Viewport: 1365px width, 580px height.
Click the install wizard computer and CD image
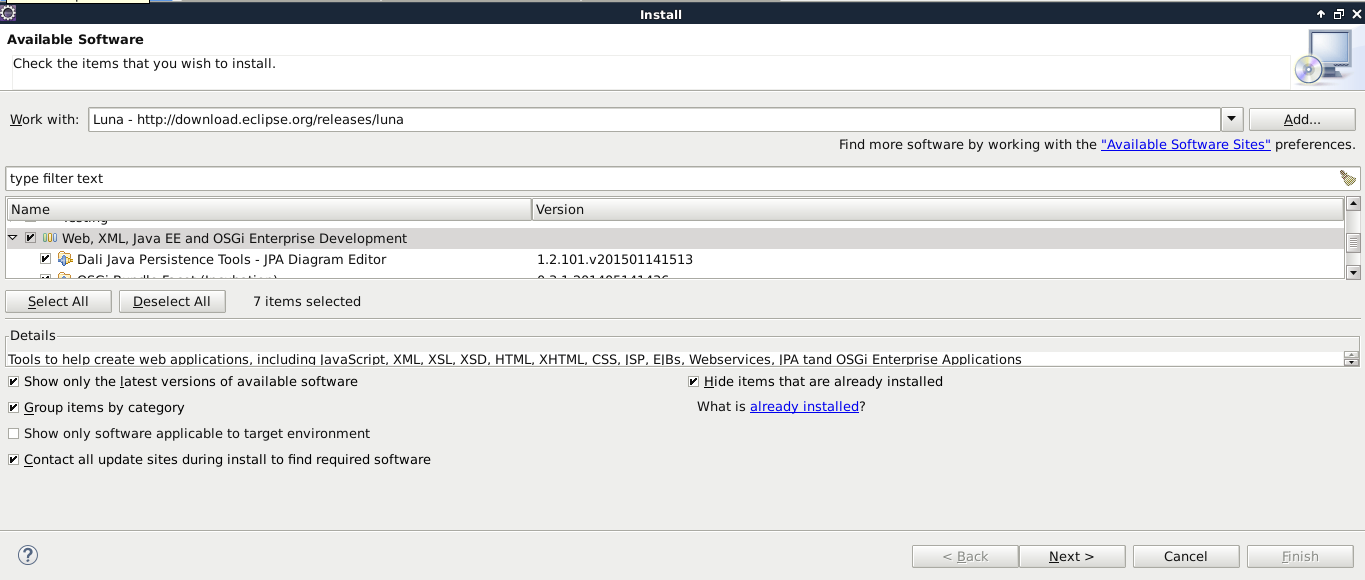coord(1322,57)
